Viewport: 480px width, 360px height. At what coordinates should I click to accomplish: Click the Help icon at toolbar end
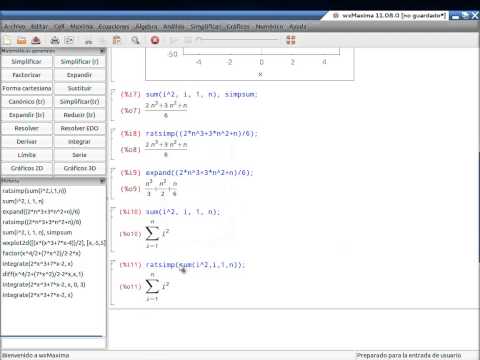point(291,40)
